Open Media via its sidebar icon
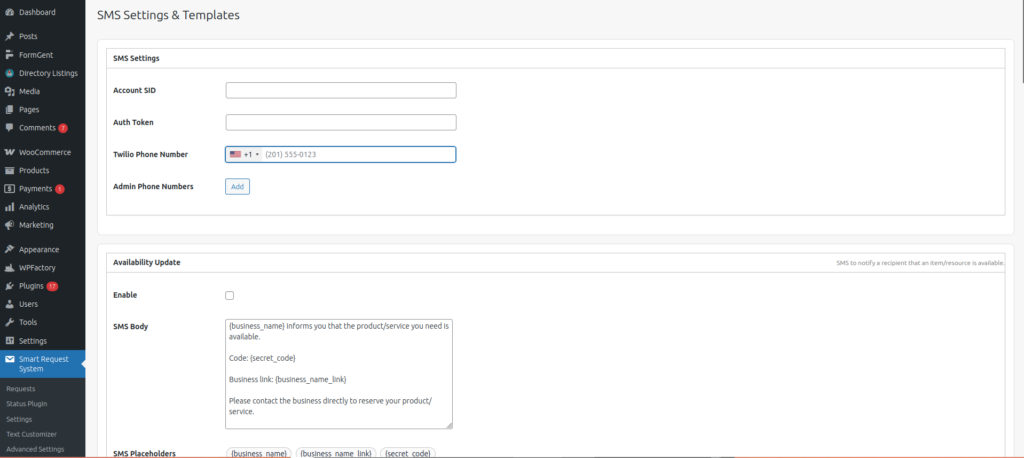 [9, 91]
